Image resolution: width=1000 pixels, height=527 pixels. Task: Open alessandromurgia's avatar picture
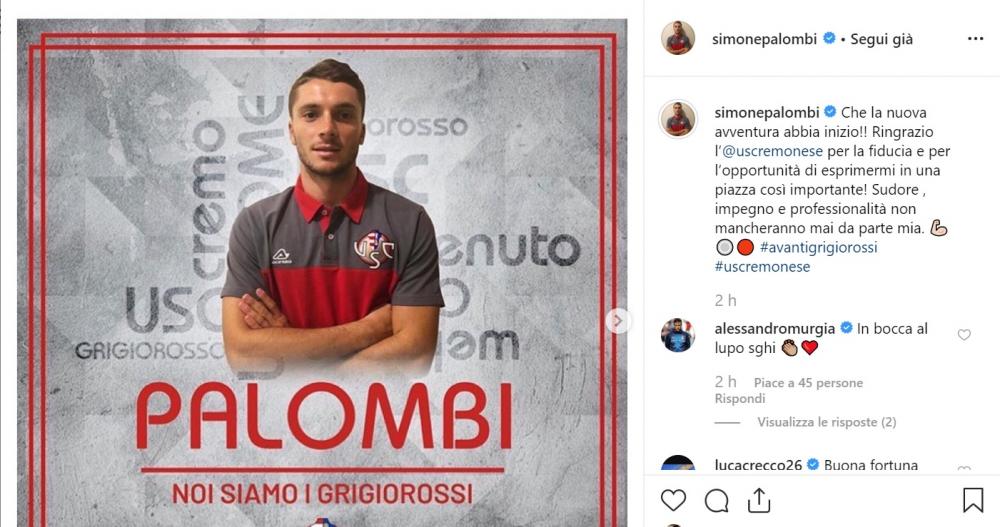(677, 336)
